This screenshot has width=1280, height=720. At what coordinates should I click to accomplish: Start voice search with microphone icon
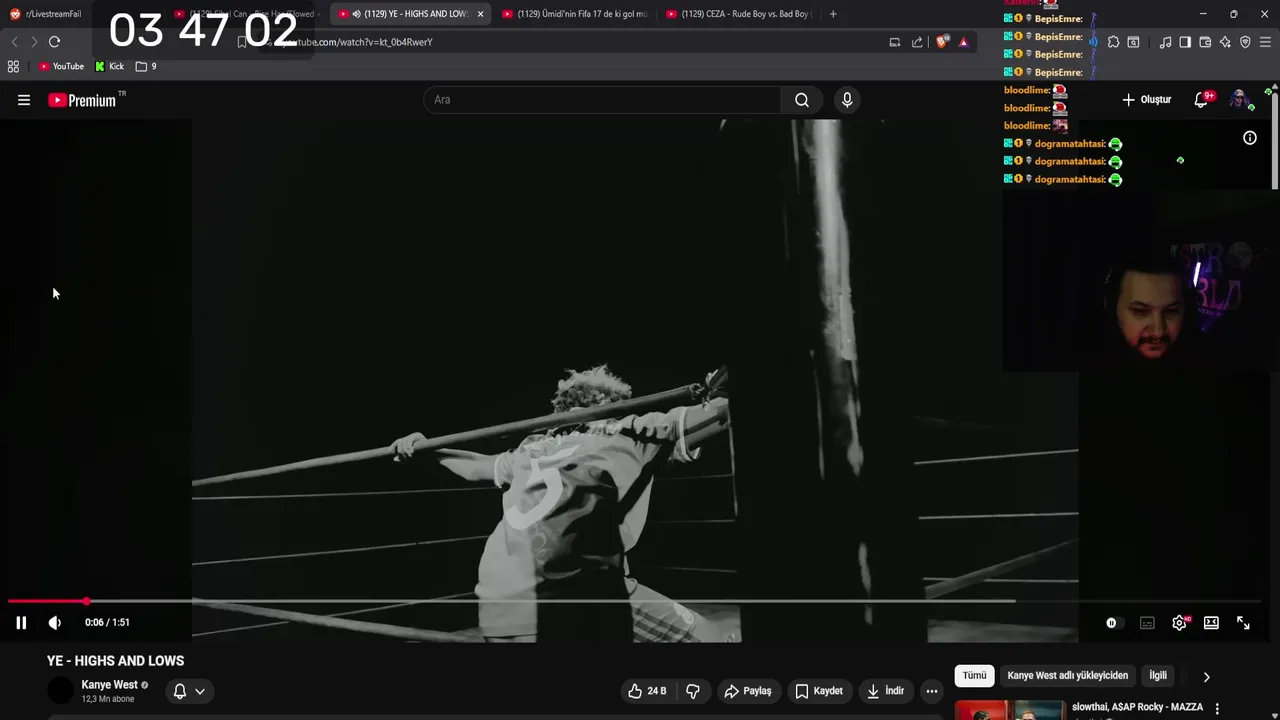pyautogui.click(x=847, y=100)
